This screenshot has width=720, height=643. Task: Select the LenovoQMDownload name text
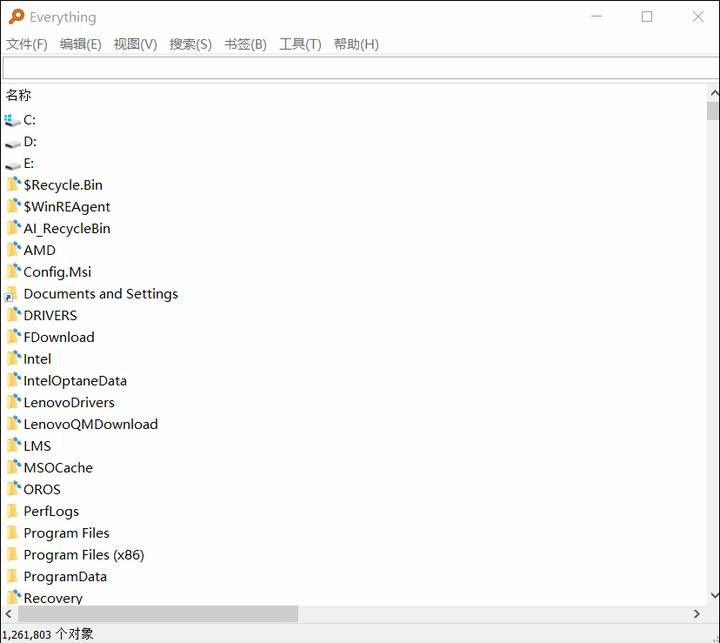[90, 424]
